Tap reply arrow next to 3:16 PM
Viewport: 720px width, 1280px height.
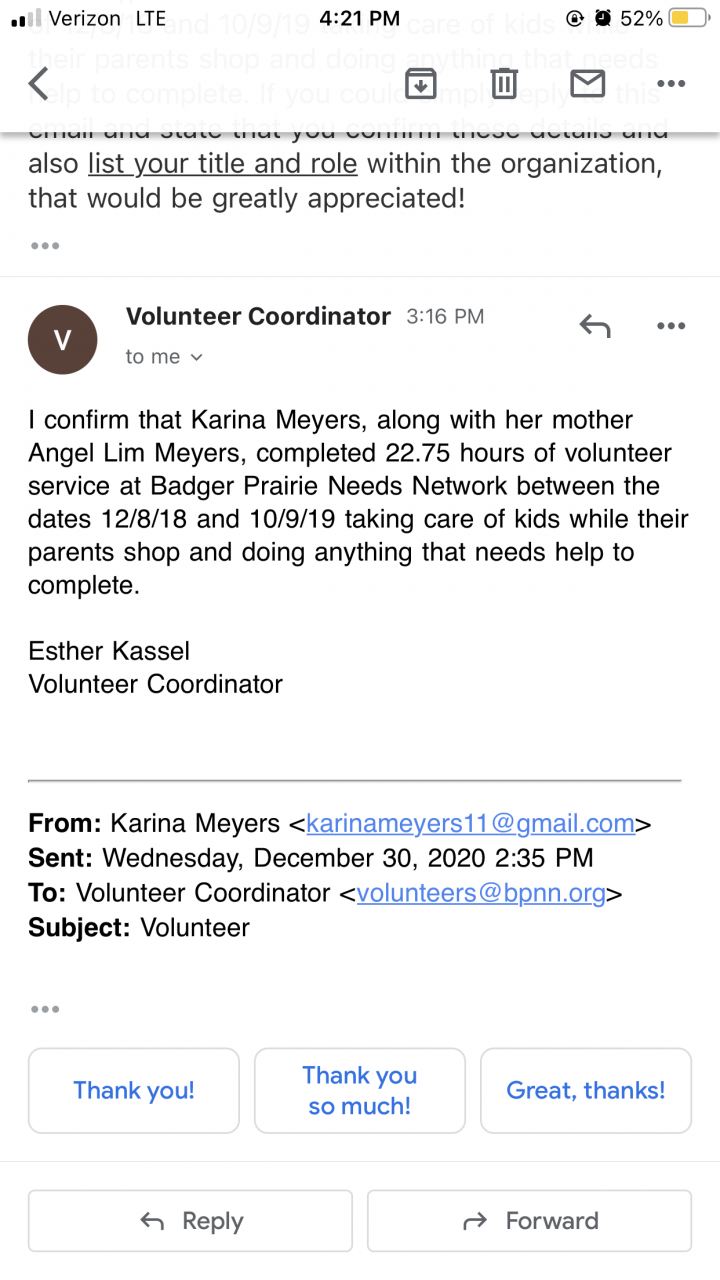(x=595, y=325)
